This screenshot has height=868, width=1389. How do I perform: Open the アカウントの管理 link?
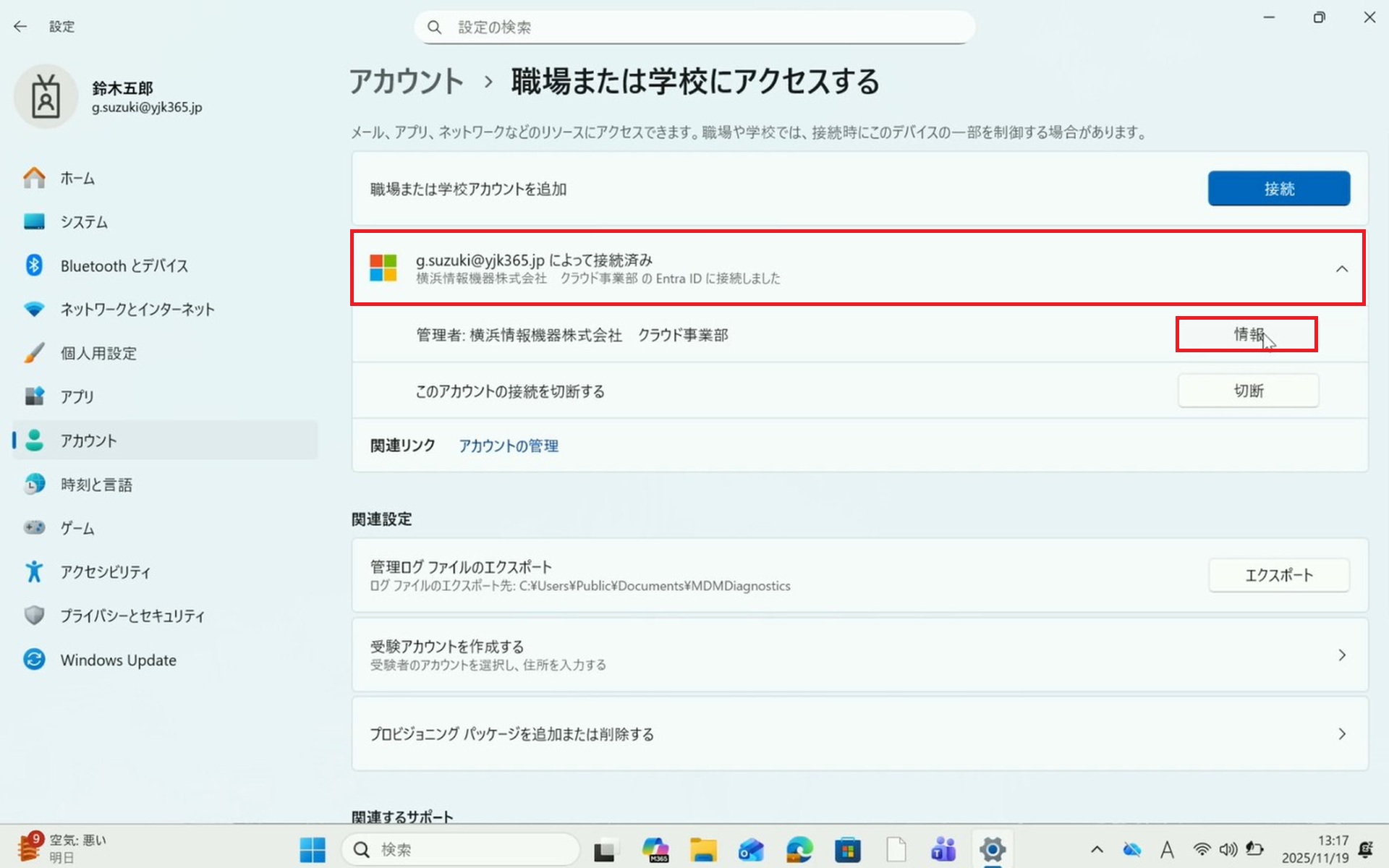pyautogui.click(x=508, y=446)
